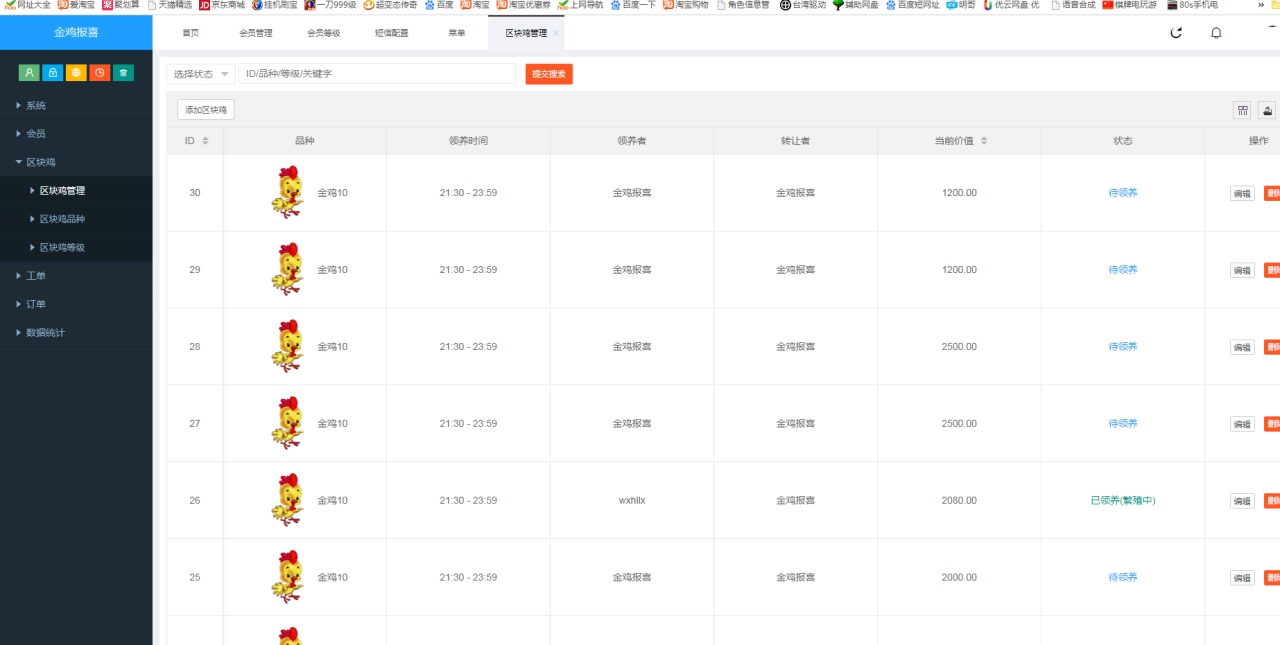Viewport: 1280px width, 645px height.
Task: Close the 区块鸡管理 tab
Action: [x=556, y=33]
